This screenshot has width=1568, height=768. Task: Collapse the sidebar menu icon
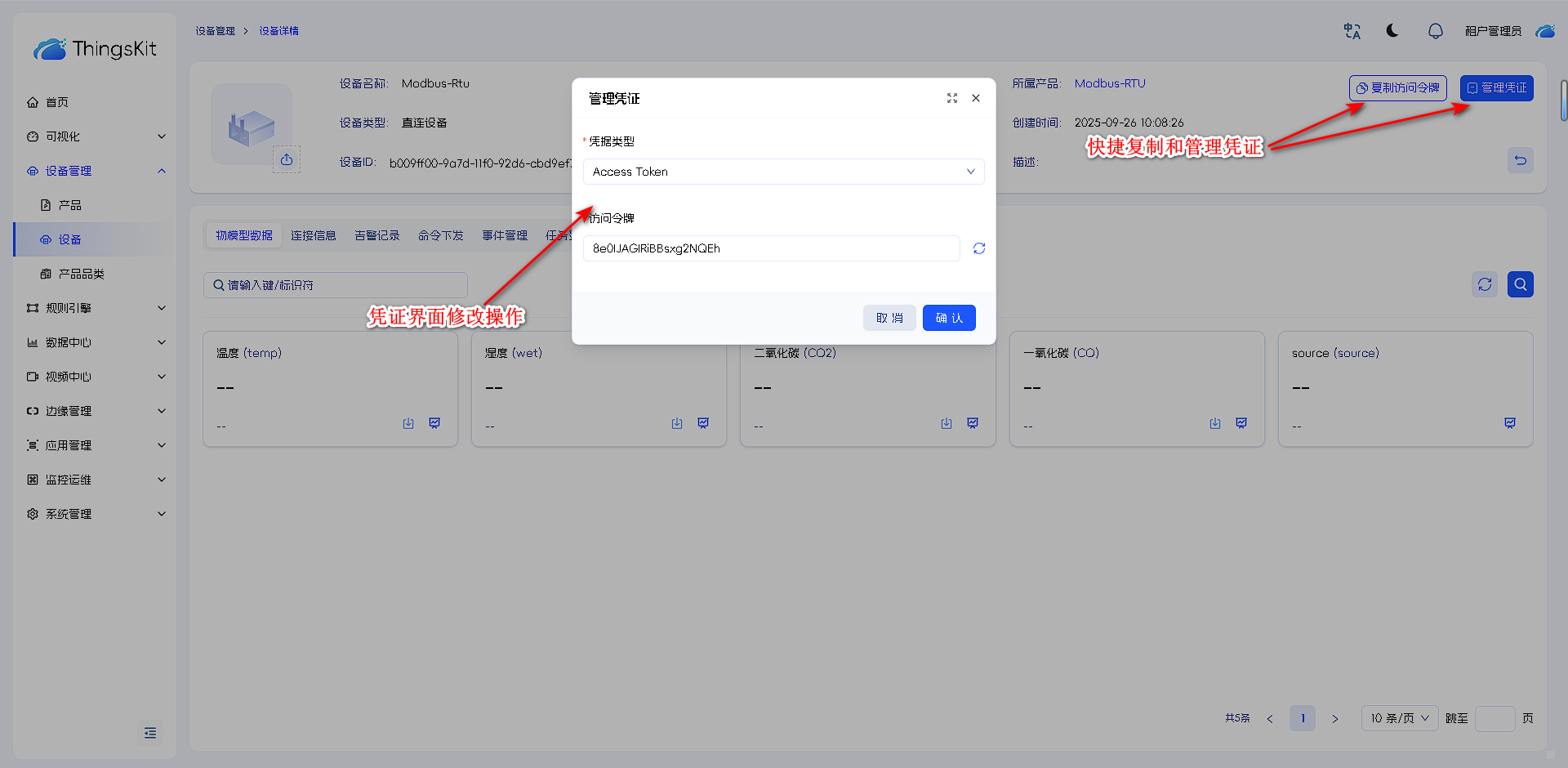click(x=150, y=733)
